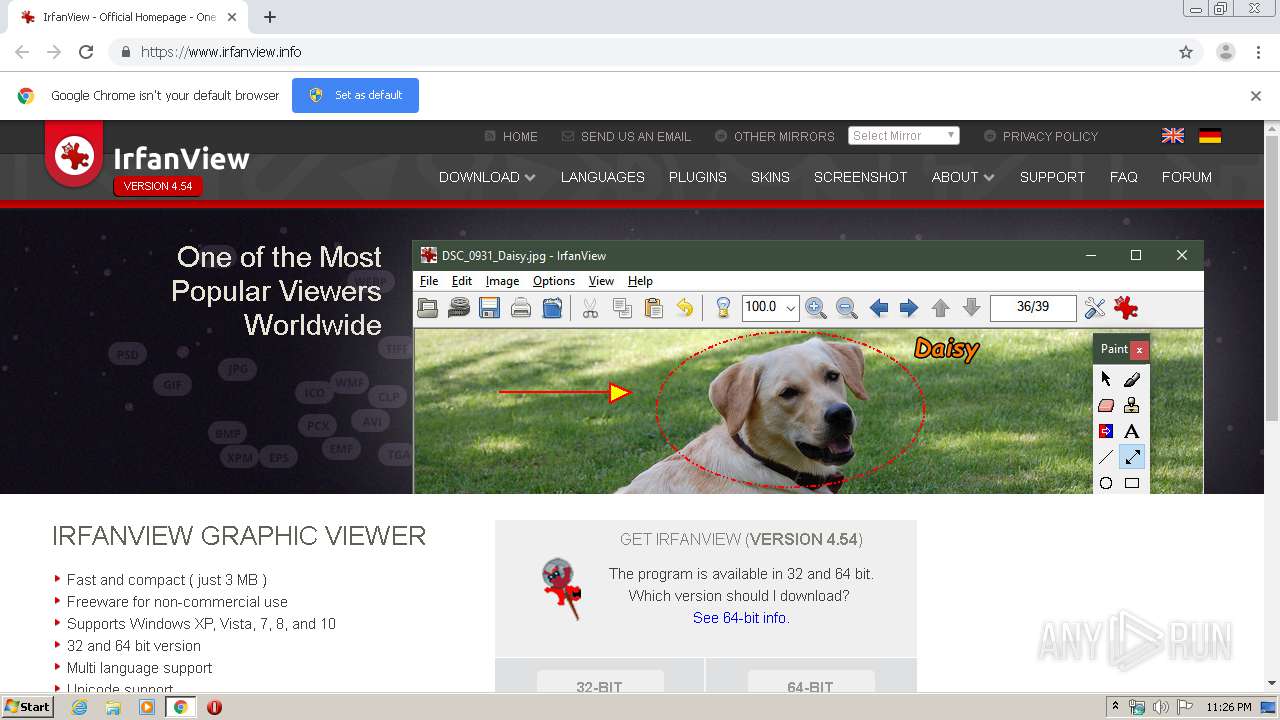
Task: Open the Action Center flag icon
Action: pos(1185,707)
